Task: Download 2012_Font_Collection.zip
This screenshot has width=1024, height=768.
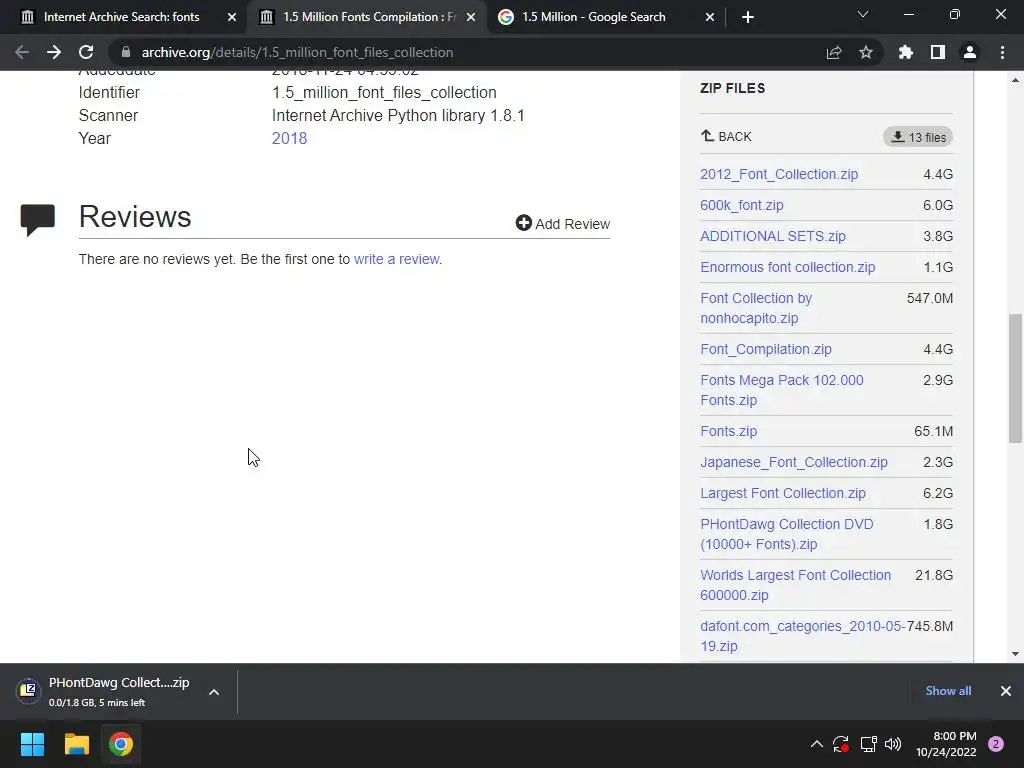Action: click(x=779, y=174)
